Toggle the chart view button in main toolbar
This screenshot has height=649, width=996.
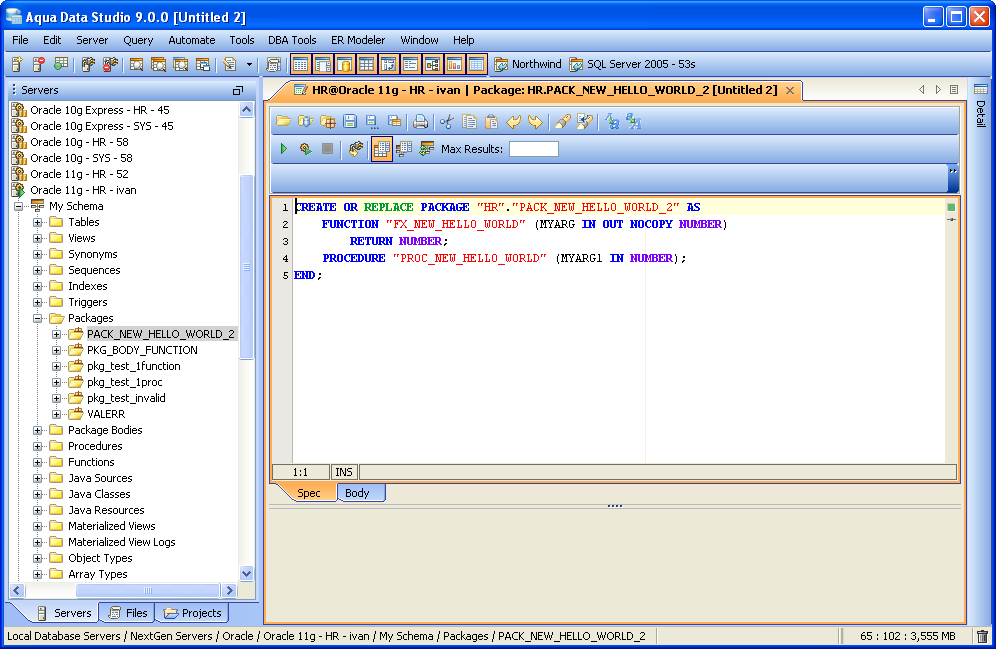point(454,64)
